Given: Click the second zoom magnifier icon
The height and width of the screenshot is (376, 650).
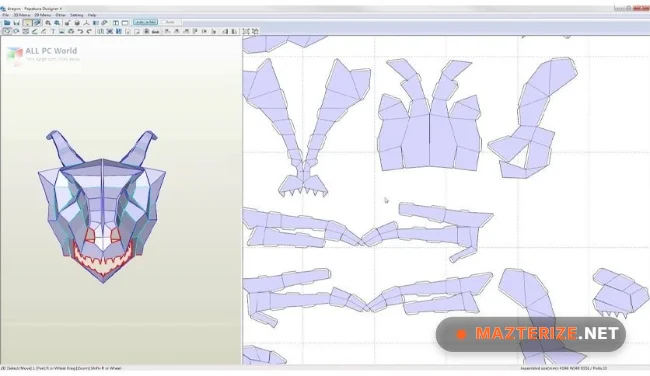Looking at the screenshot, I should (57, 22).
